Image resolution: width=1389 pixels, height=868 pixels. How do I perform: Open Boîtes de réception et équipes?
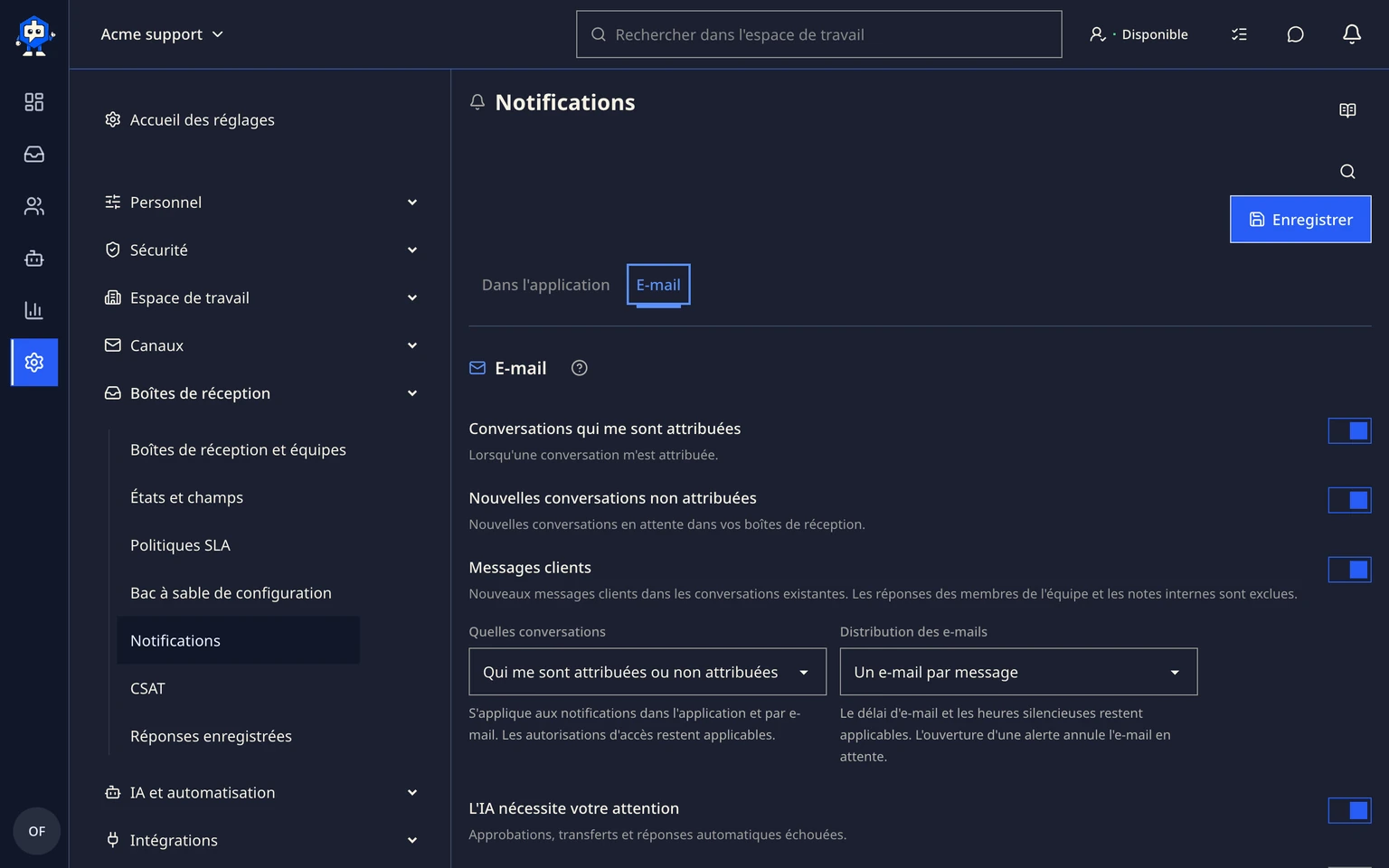pos(239,450)
